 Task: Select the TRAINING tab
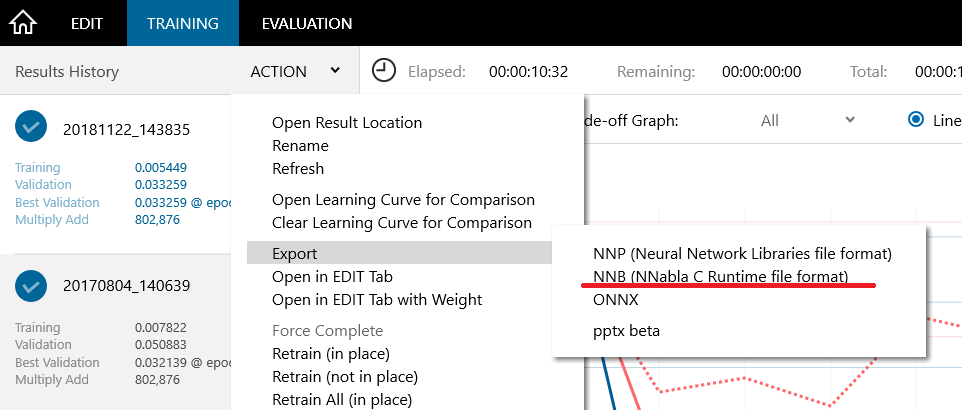(183, 23)
